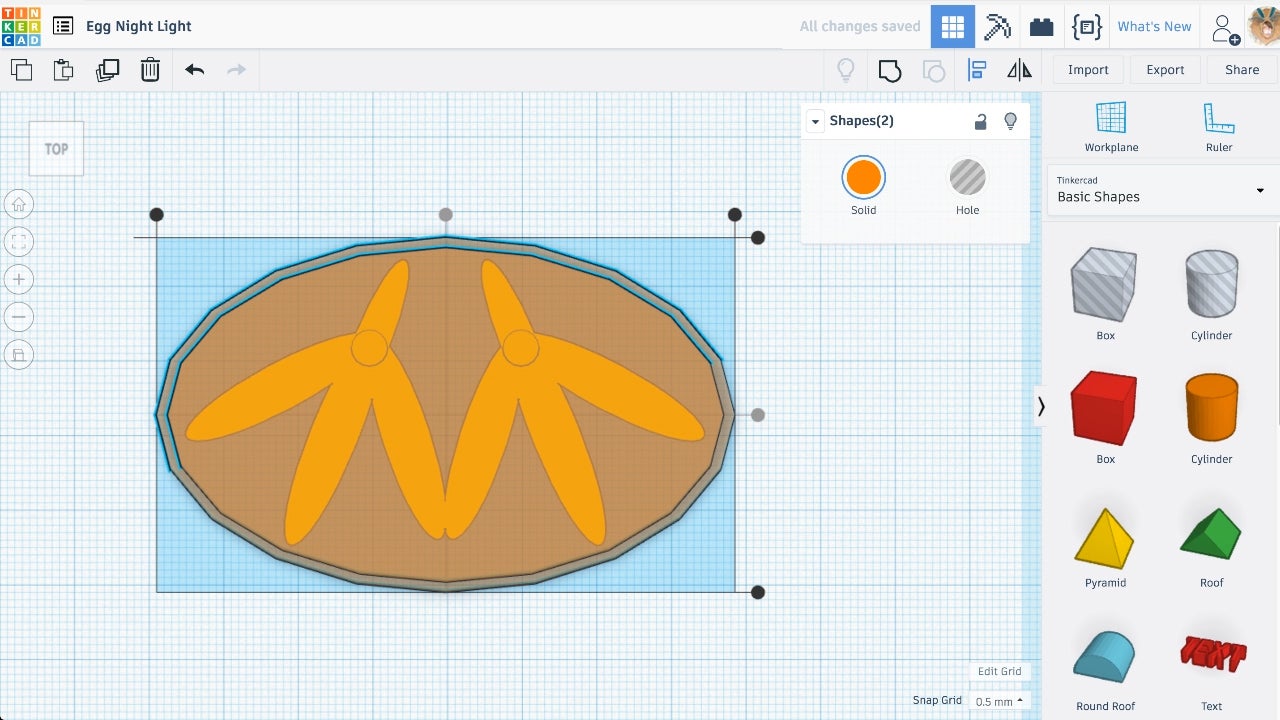Delete the selection using the trash icon
This screenshot has width=1280, height=720.
tap(150, 70)
